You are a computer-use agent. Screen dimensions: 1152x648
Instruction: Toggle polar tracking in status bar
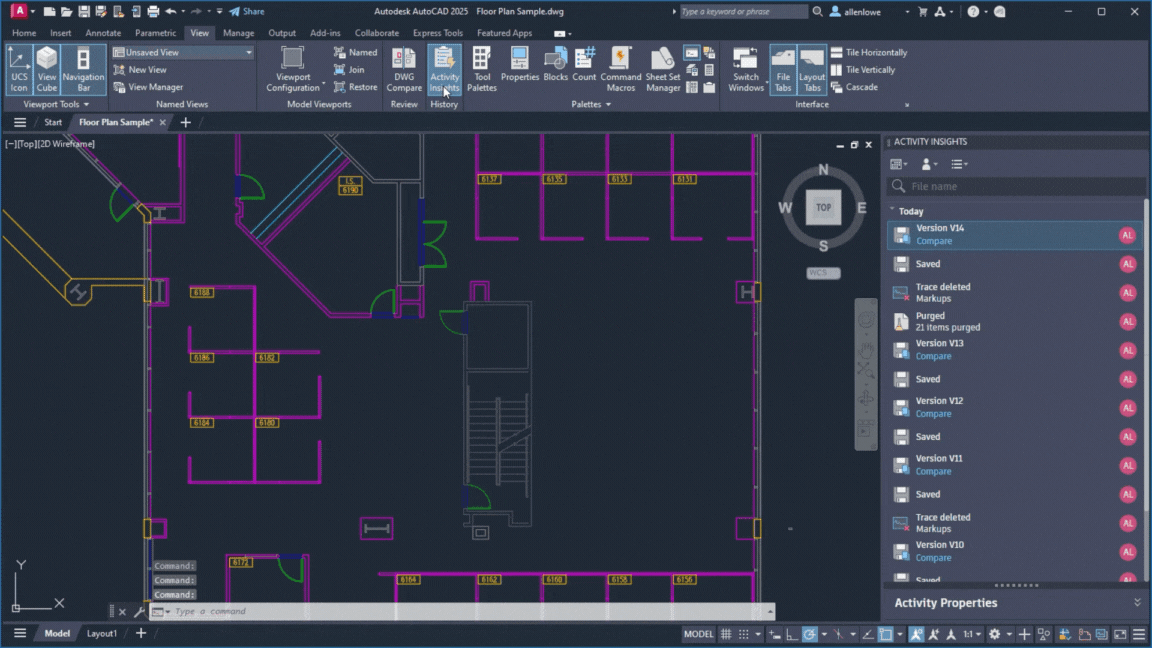click(x=809, y=634)
